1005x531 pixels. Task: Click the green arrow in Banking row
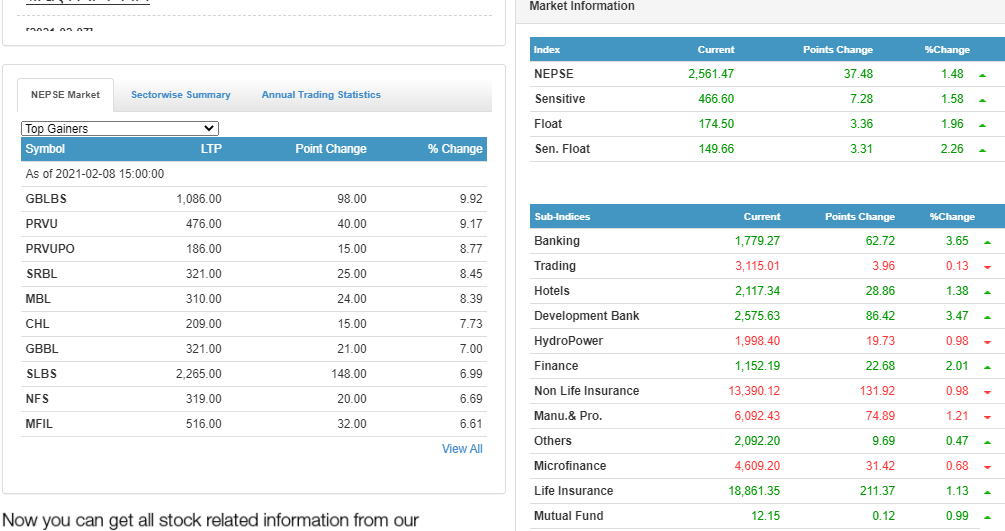pyautogui.click(x=988, y=242)
